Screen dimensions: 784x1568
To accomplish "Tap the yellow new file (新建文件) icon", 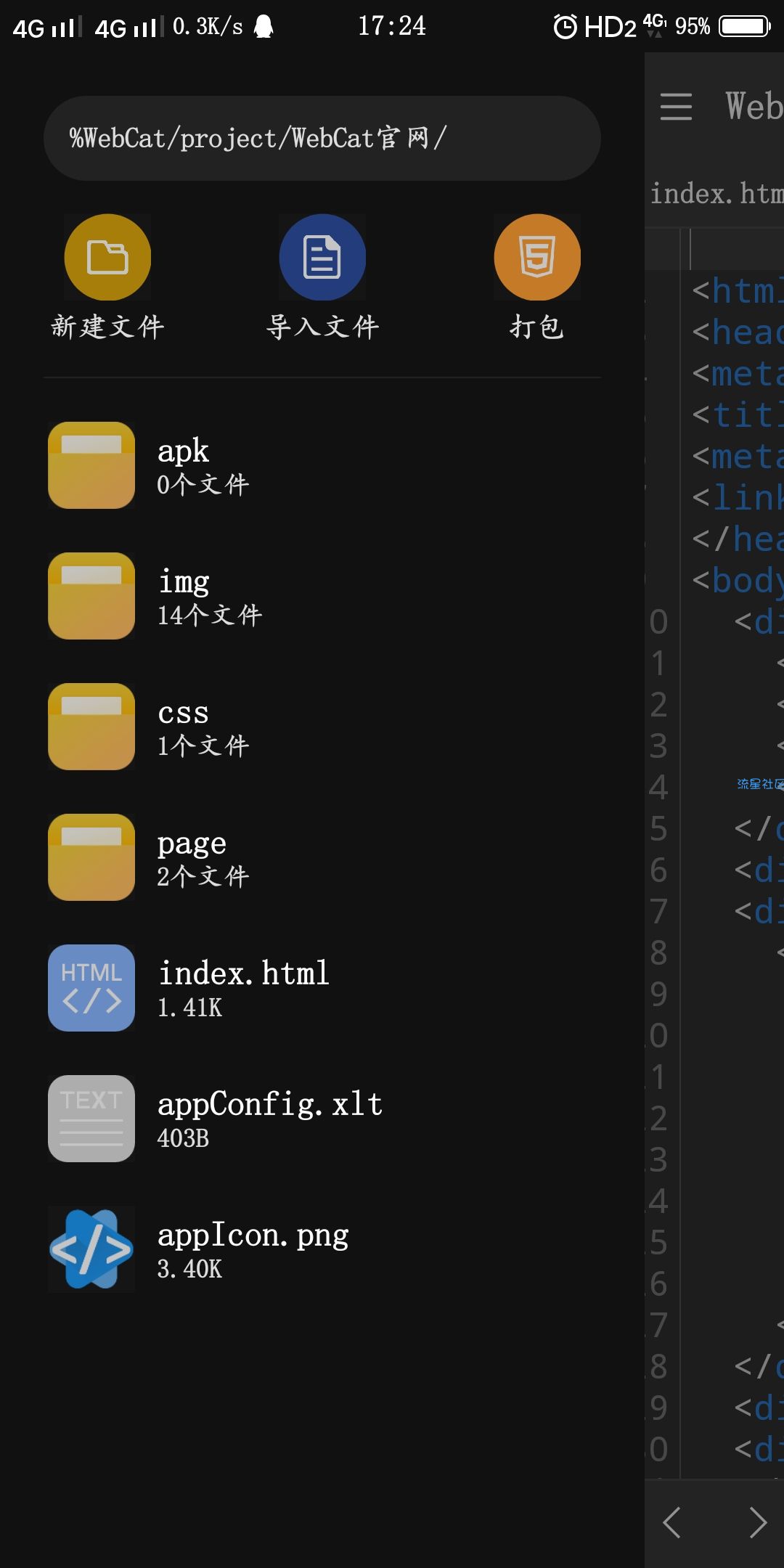I will [107, 257].
